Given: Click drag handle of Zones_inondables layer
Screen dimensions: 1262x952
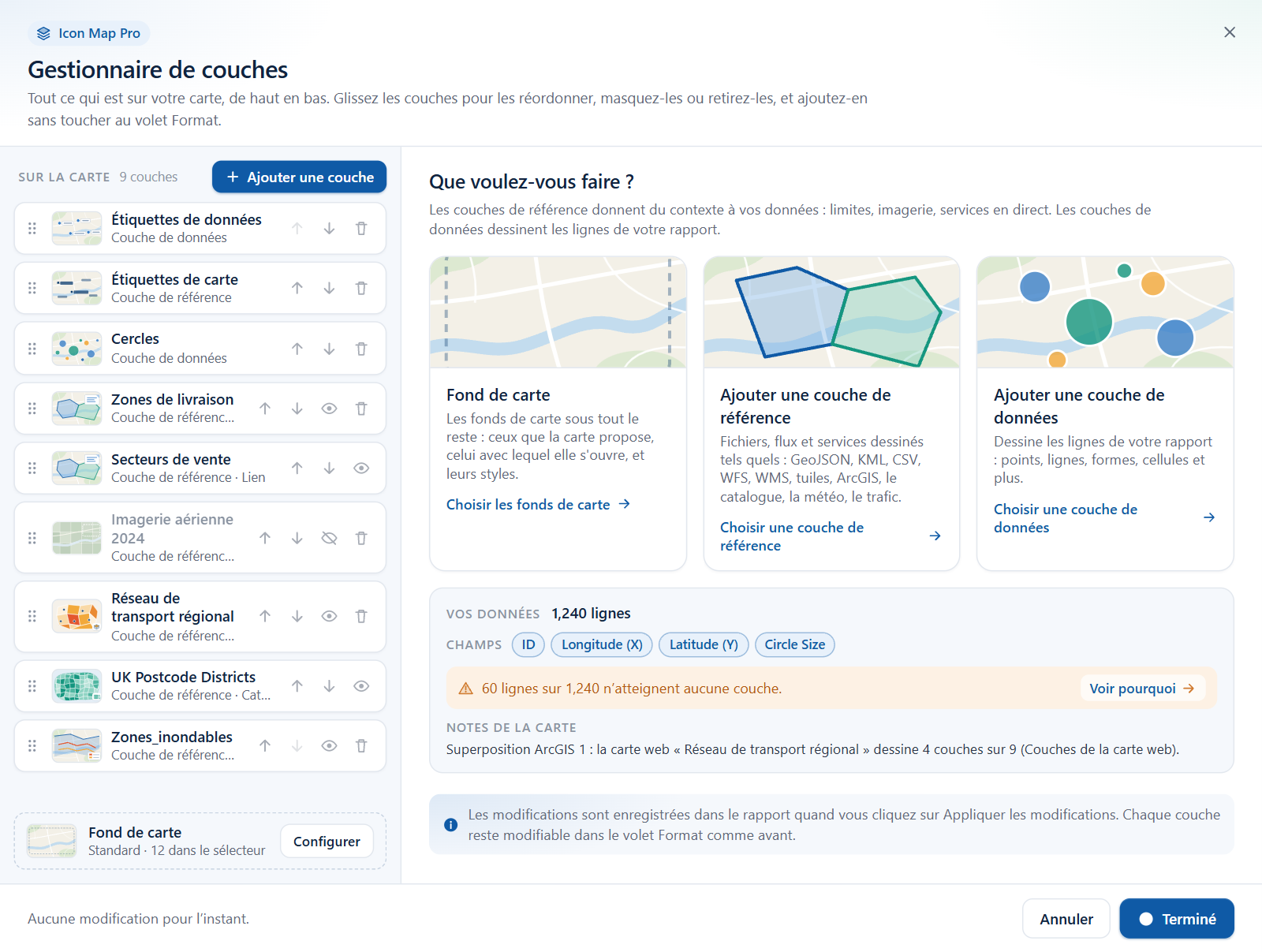Looking at the screenshot, I should coord(32,746).
